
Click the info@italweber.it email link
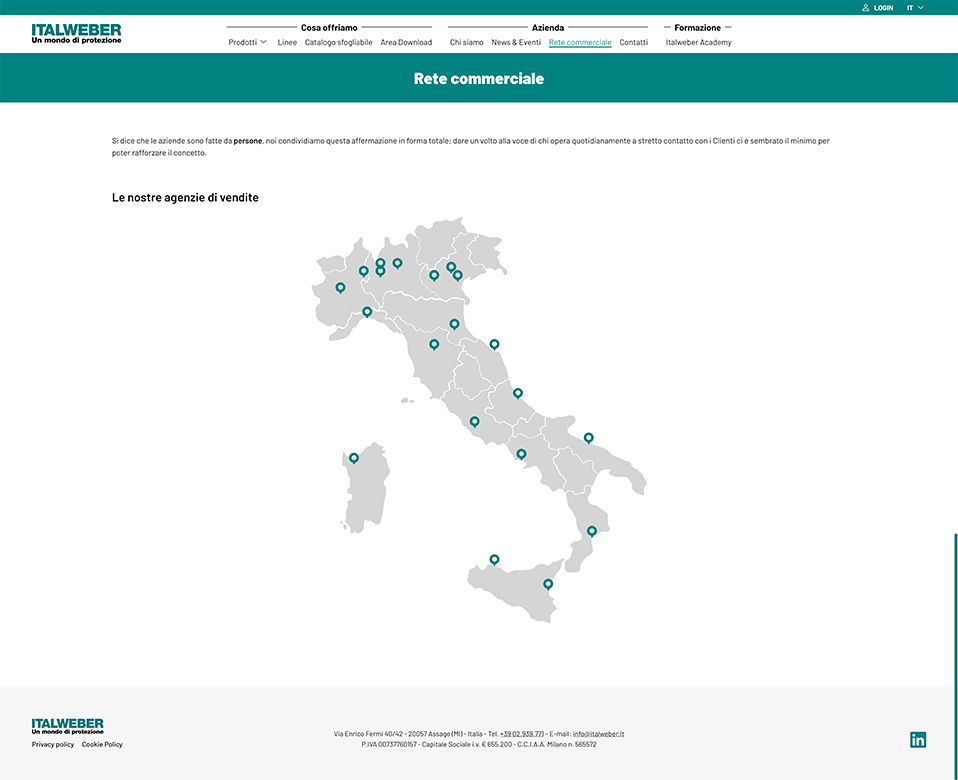(598, 732)
